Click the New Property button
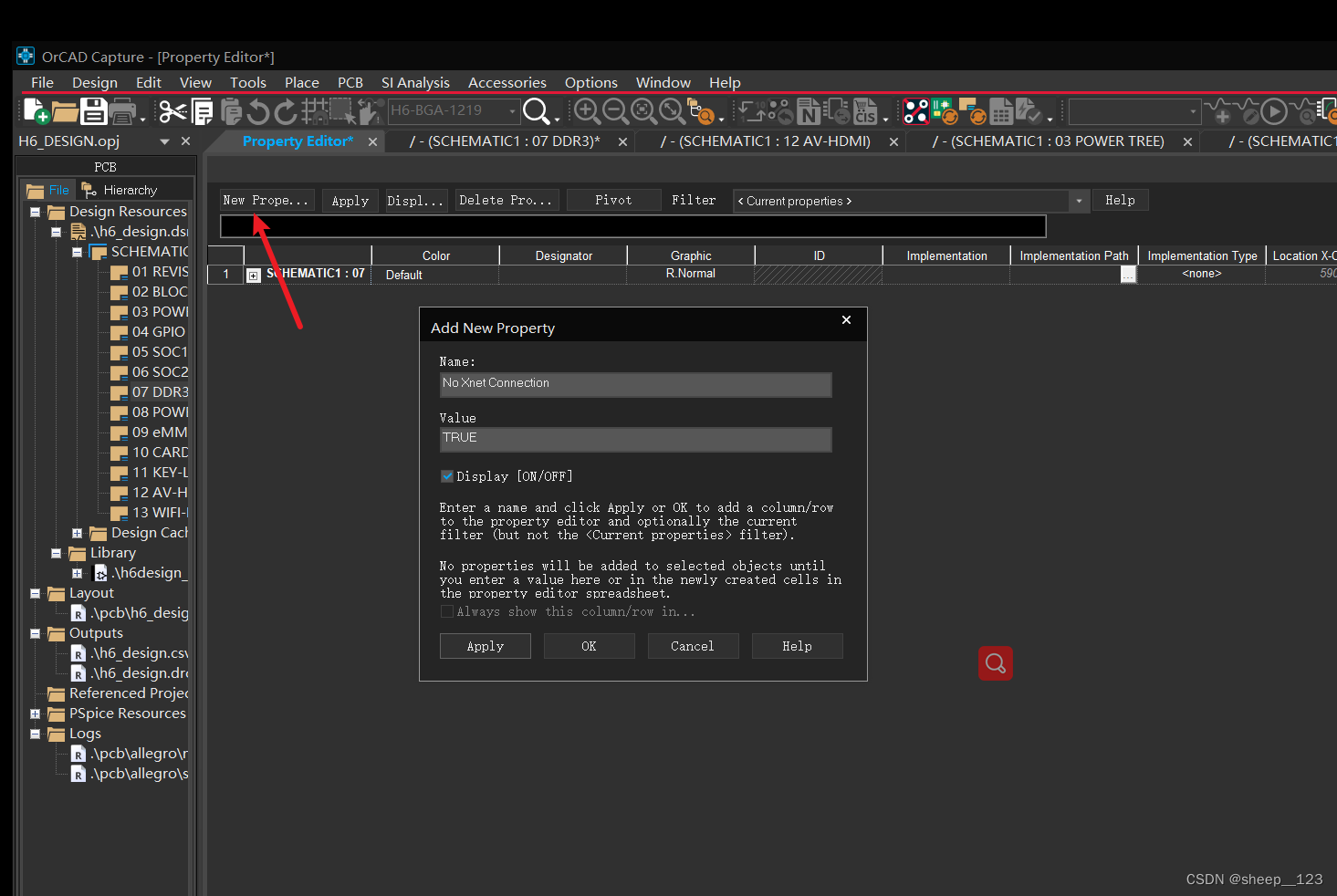Screen dimensions: 1337x896 click(x=266, y=200)
